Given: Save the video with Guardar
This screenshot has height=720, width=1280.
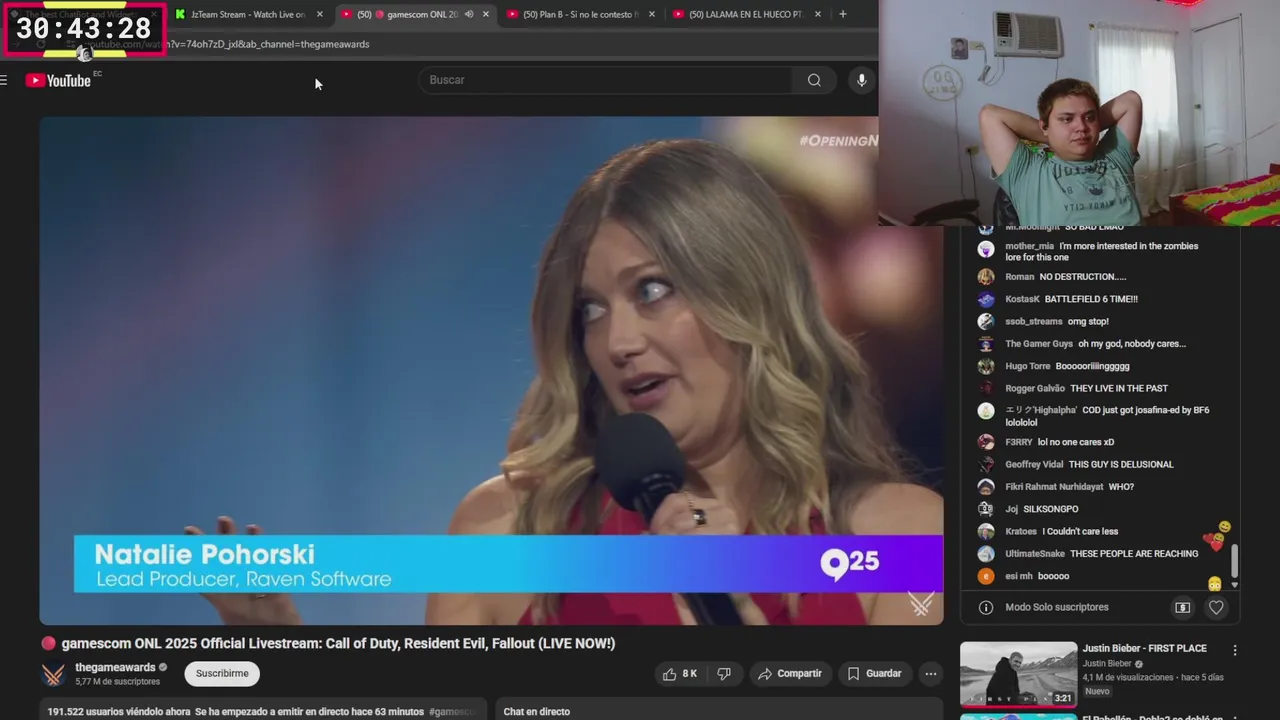Looking at the screenshot, I should (x=875, y=674).
